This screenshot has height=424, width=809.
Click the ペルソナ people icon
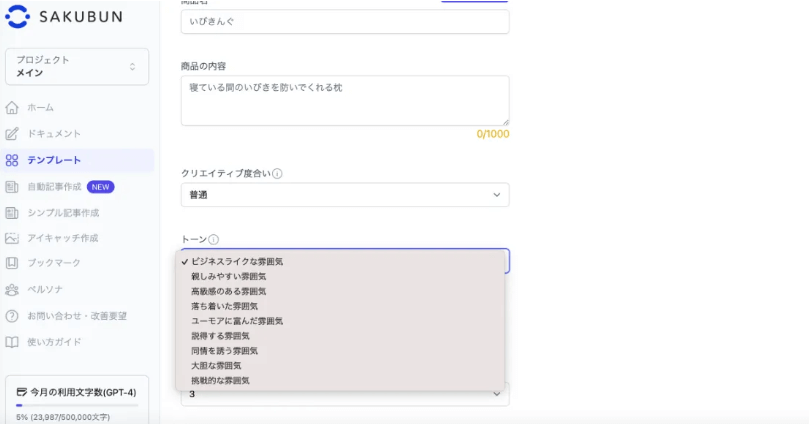(x=12, y=289)
